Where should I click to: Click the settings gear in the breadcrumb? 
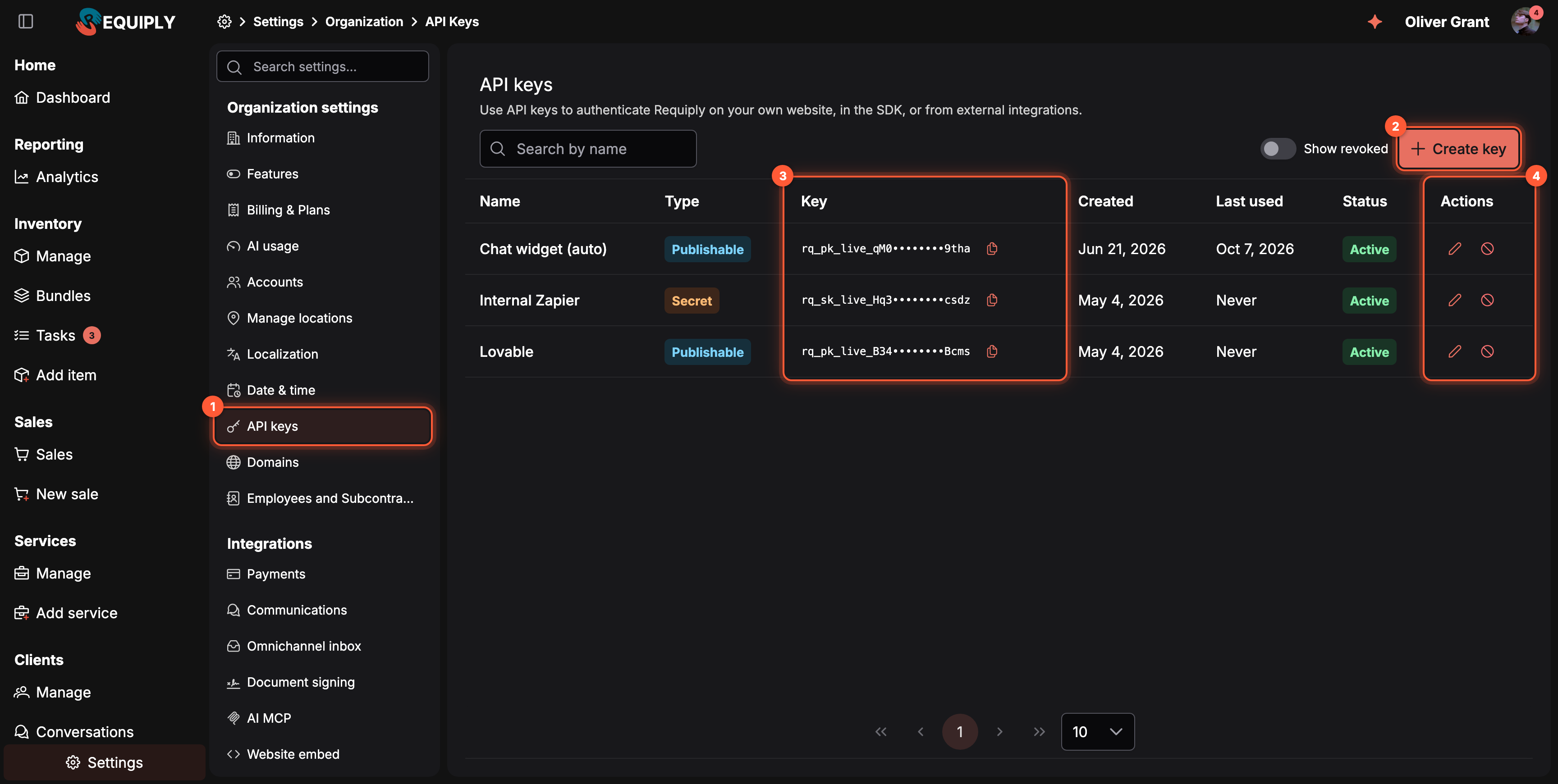225,22
